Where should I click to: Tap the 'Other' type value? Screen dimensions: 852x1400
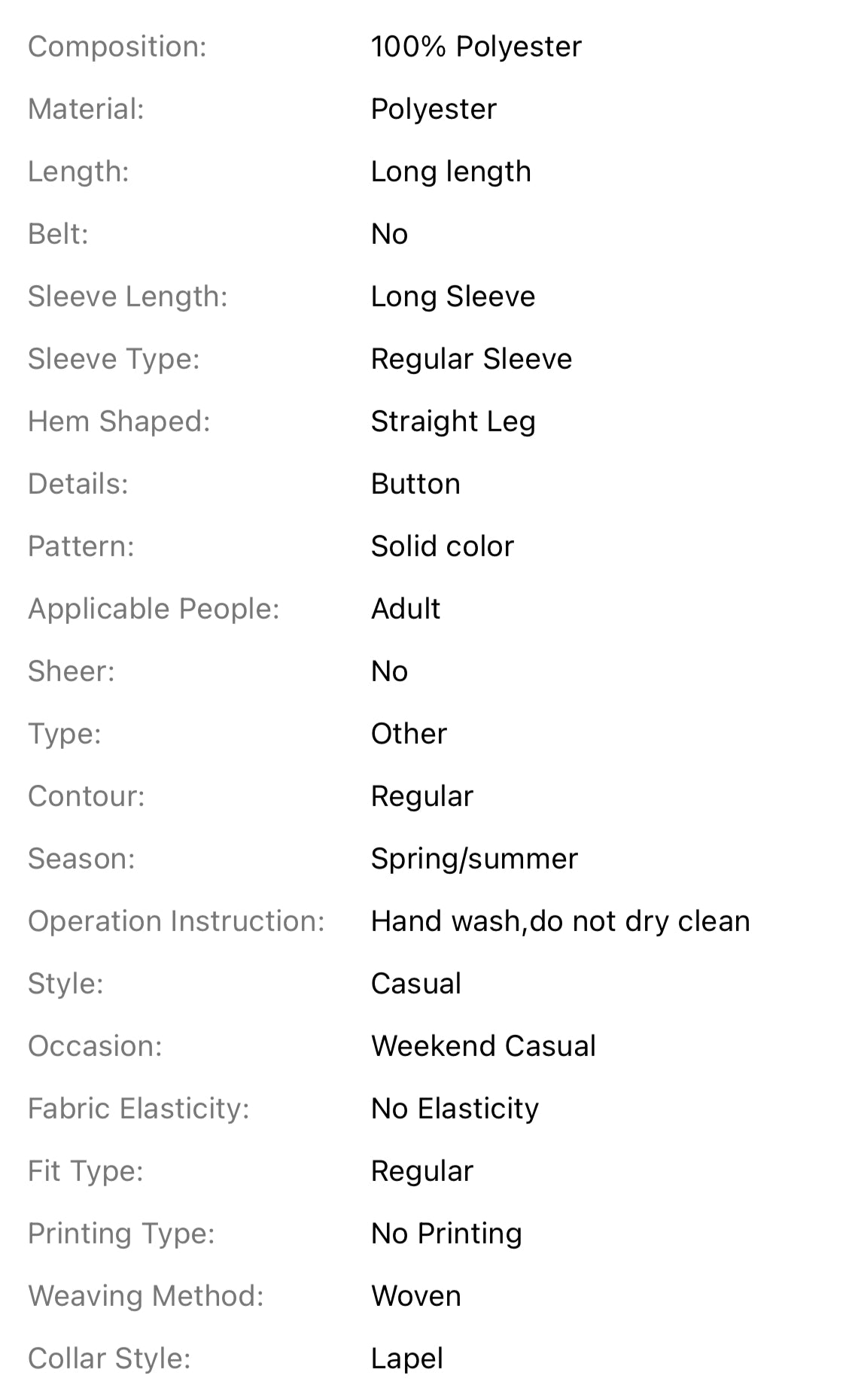tap(409, 734)
